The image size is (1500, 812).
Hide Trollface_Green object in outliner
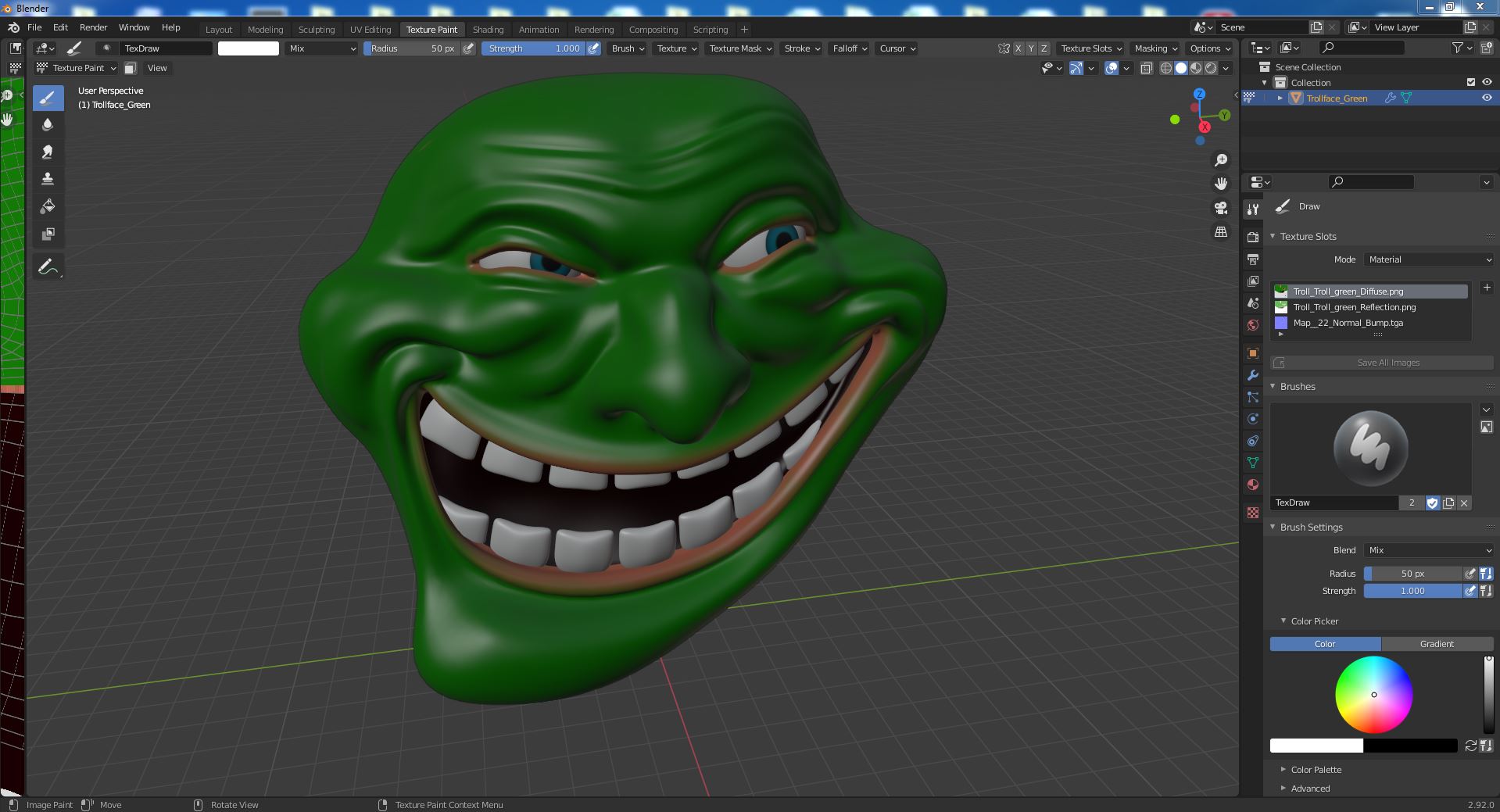click(1487, 98)
